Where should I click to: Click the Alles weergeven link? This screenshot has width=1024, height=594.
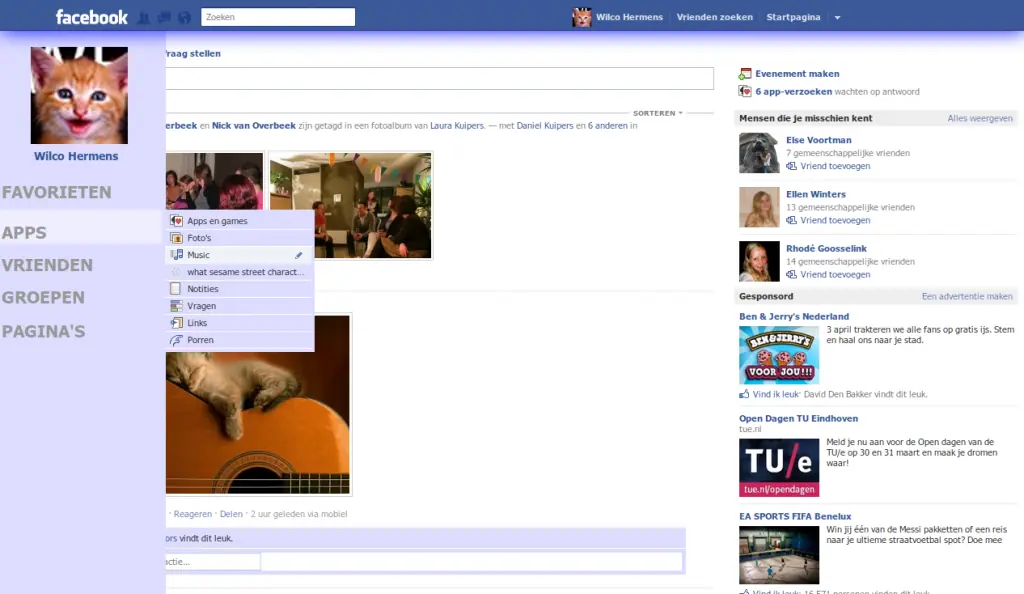click(979, 118)
